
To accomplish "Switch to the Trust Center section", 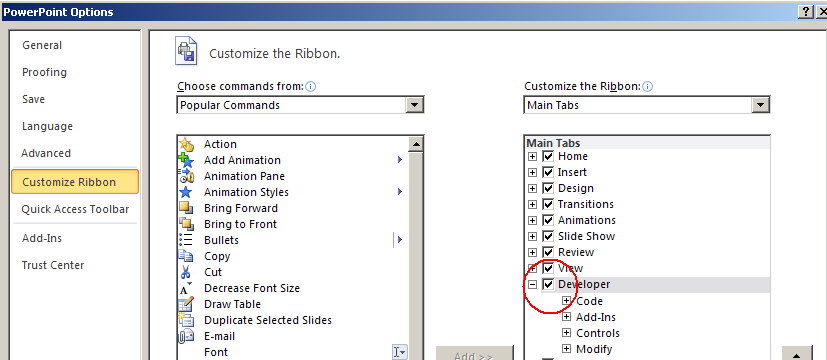I will (53, 265).
